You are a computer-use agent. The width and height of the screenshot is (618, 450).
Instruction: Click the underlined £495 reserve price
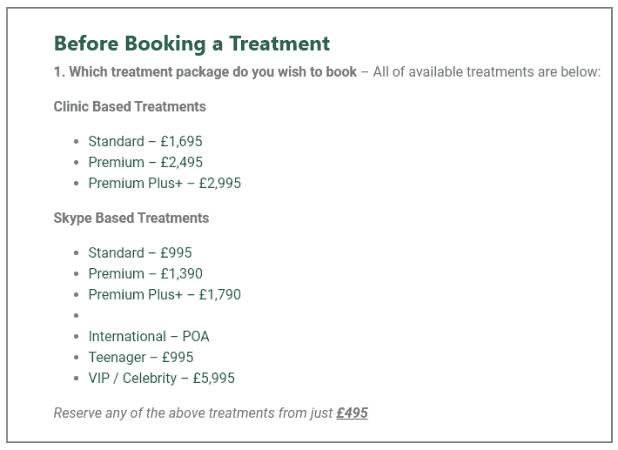pos(352,413)
